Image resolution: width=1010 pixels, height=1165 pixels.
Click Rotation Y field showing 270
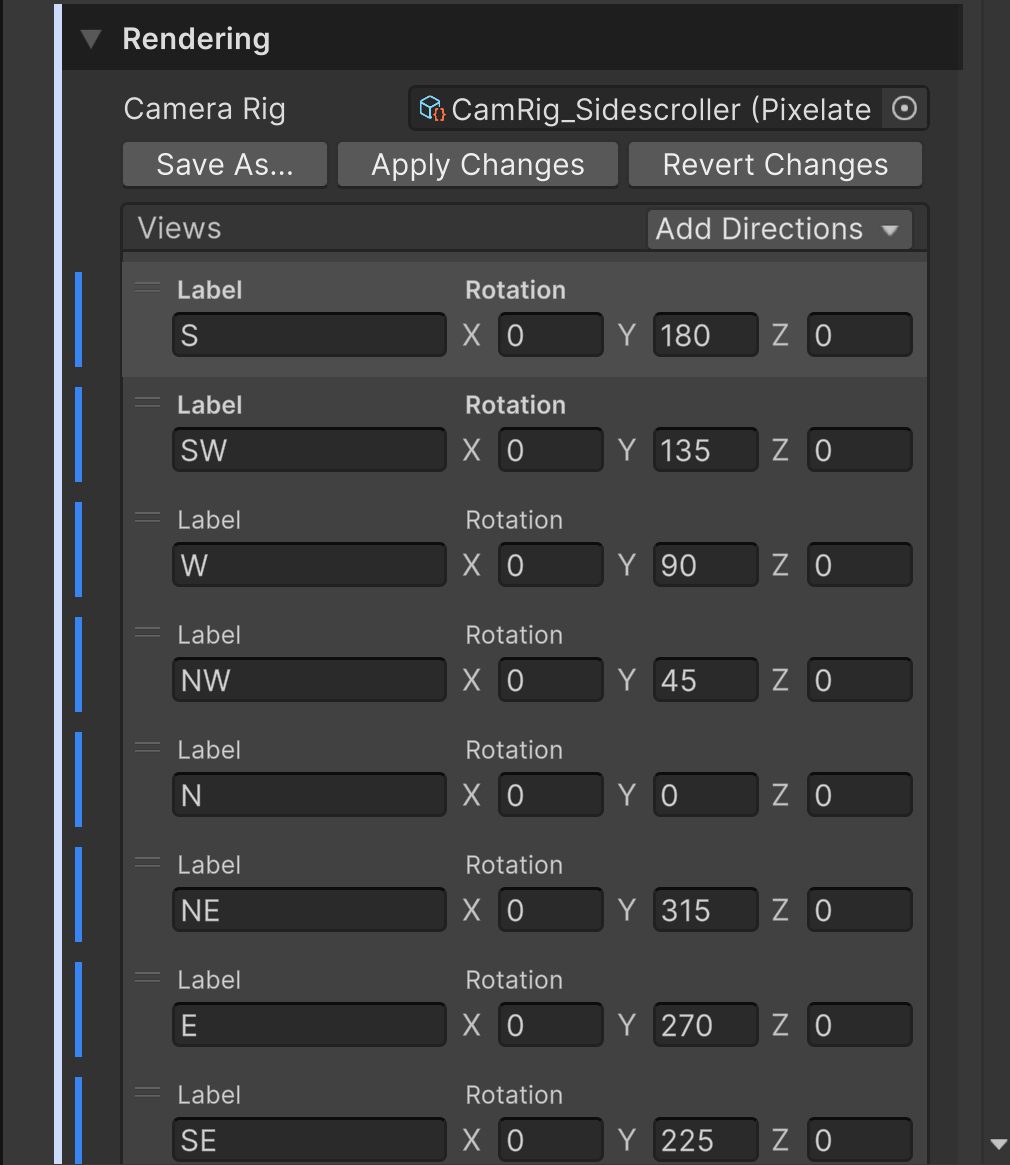[x=705, y=1025]
